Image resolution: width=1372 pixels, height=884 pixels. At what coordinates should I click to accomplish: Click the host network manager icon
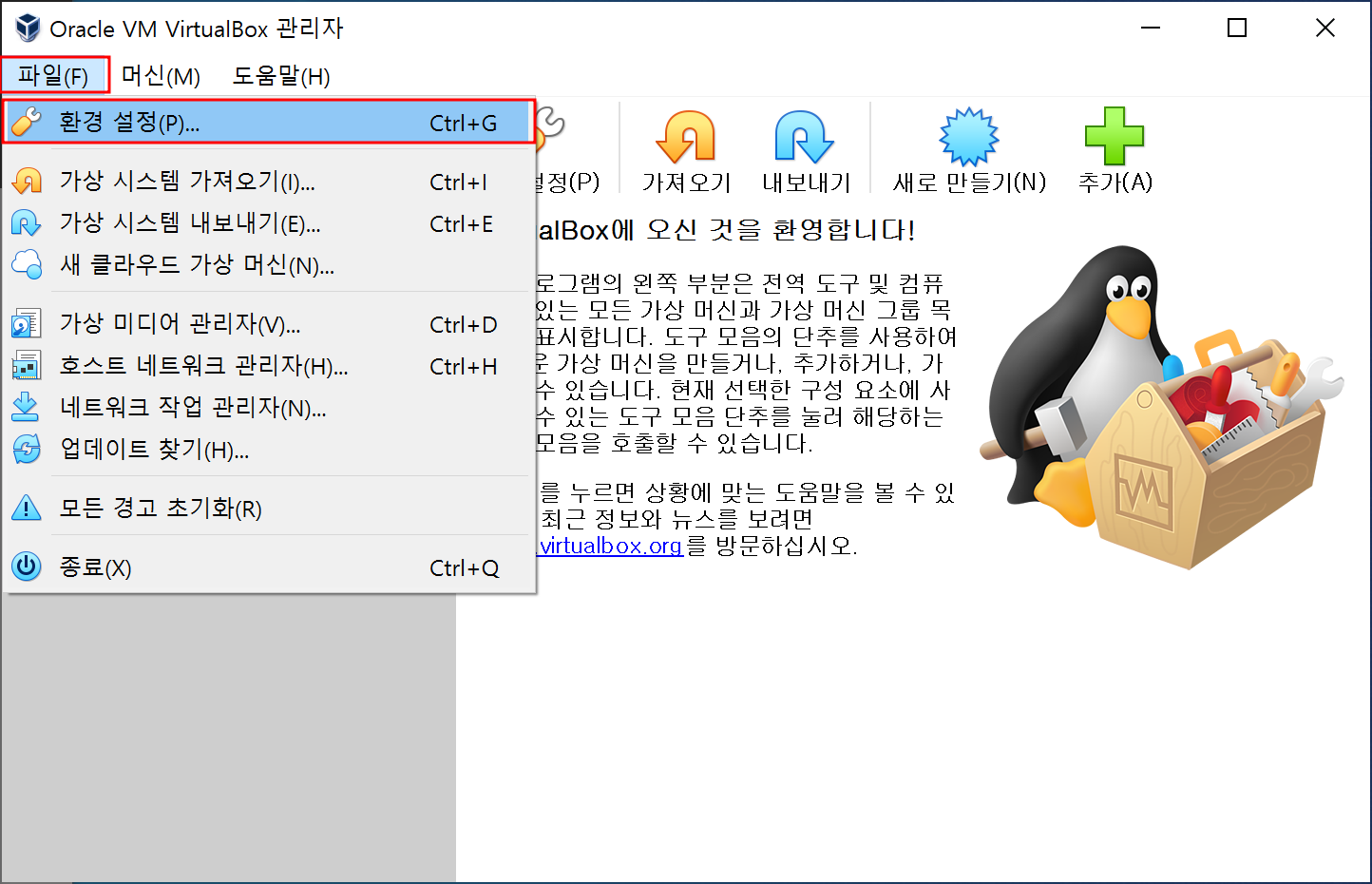26,366
